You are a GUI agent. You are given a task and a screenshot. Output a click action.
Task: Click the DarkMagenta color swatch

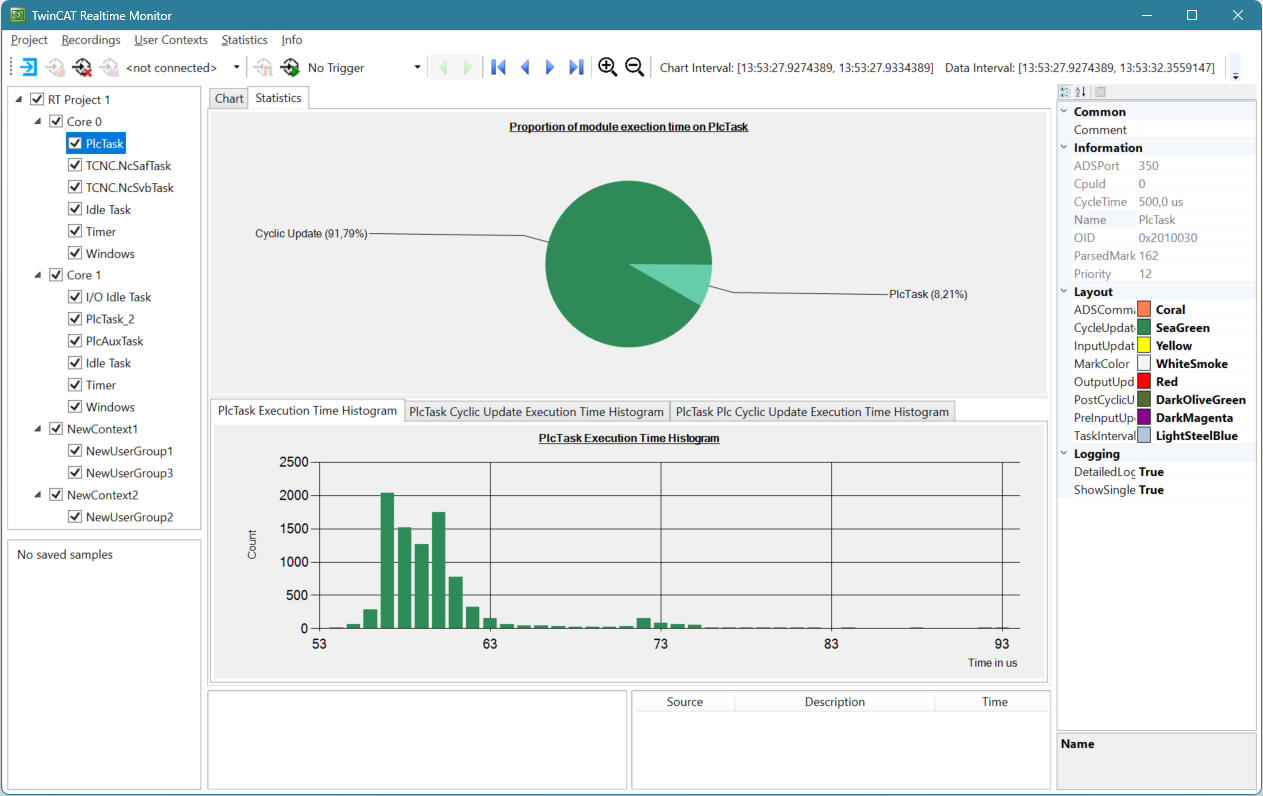1144,418
